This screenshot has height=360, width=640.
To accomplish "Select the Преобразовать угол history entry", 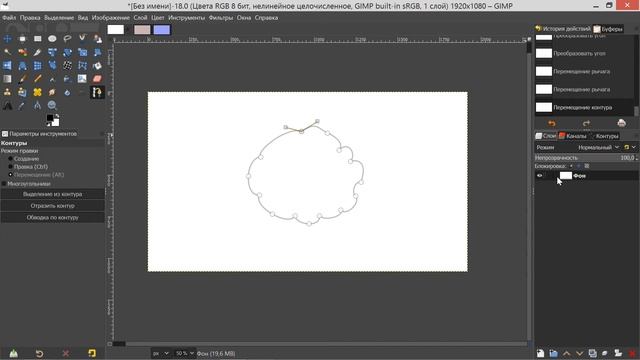I will pos(585,53).
